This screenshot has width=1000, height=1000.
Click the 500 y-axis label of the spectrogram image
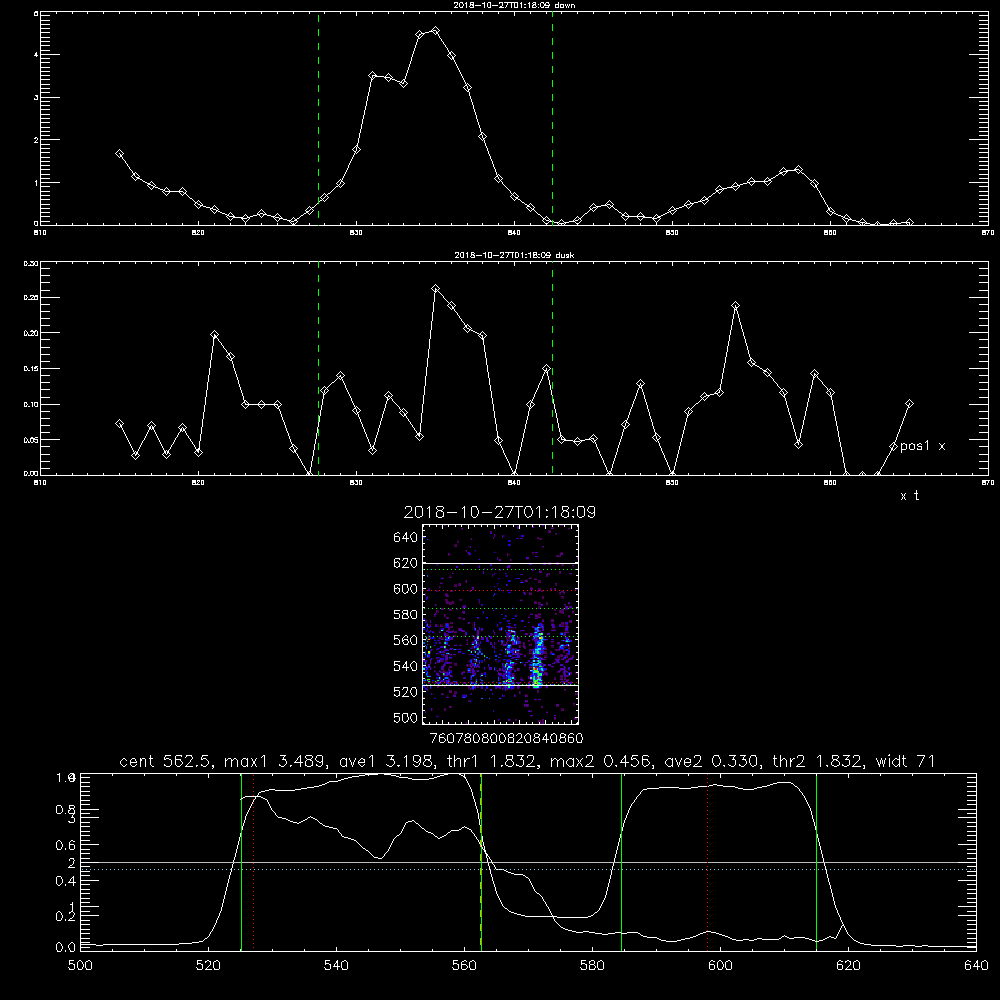click(x=406, y=717)
